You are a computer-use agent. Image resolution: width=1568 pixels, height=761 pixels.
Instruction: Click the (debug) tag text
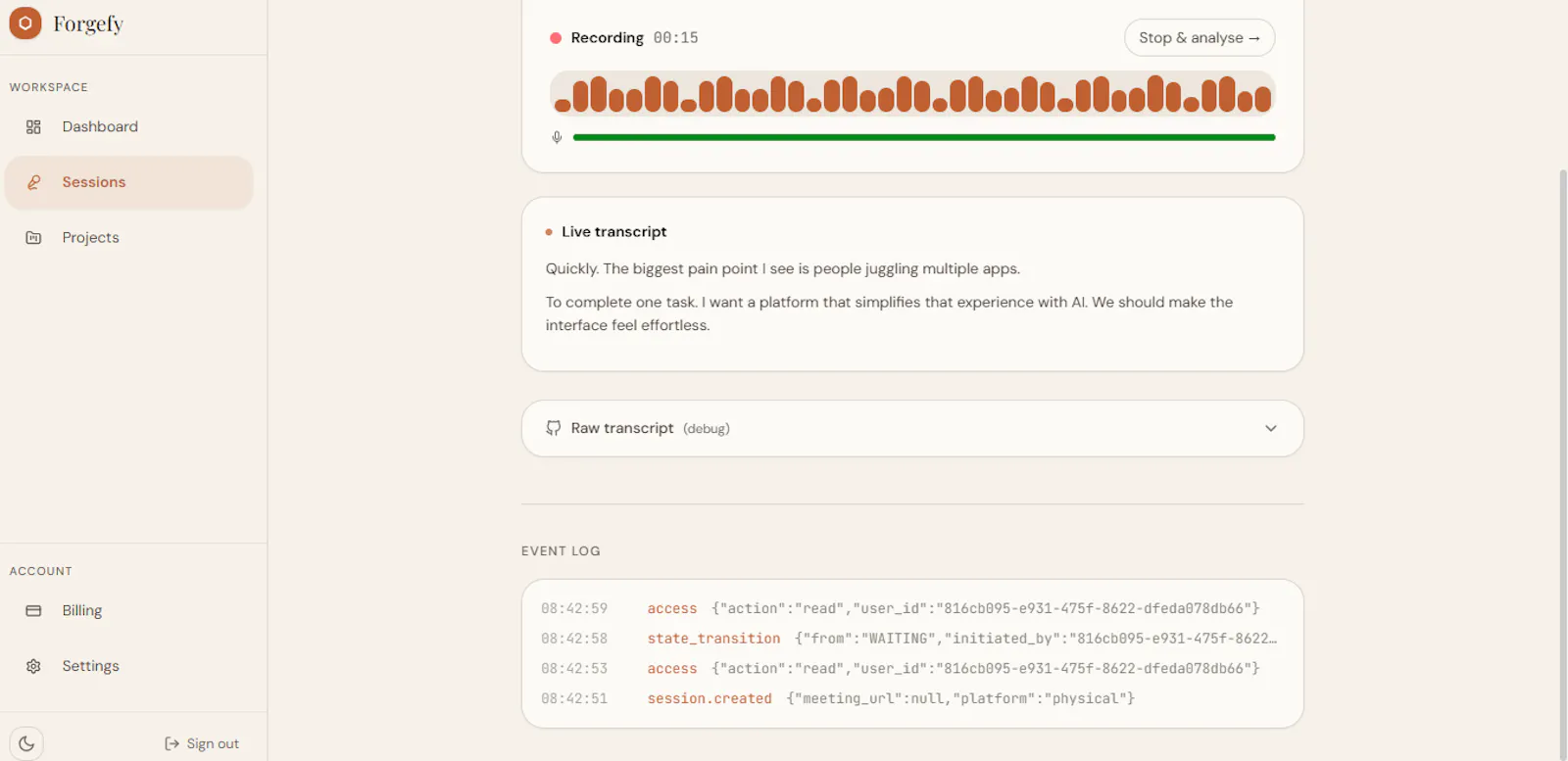point(707,429)
